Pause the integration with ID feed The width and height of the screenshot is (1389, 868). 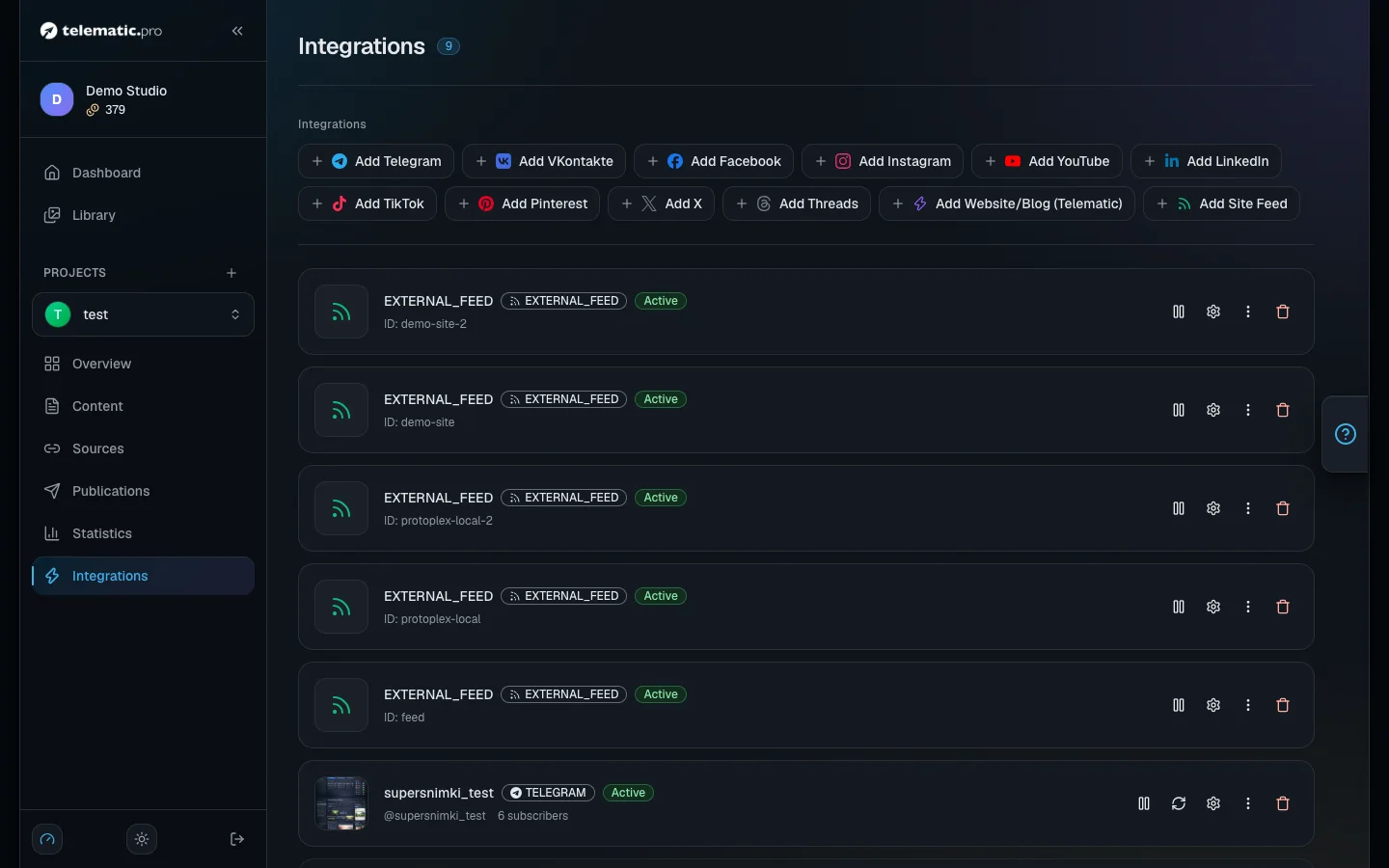coord(1179,705)
